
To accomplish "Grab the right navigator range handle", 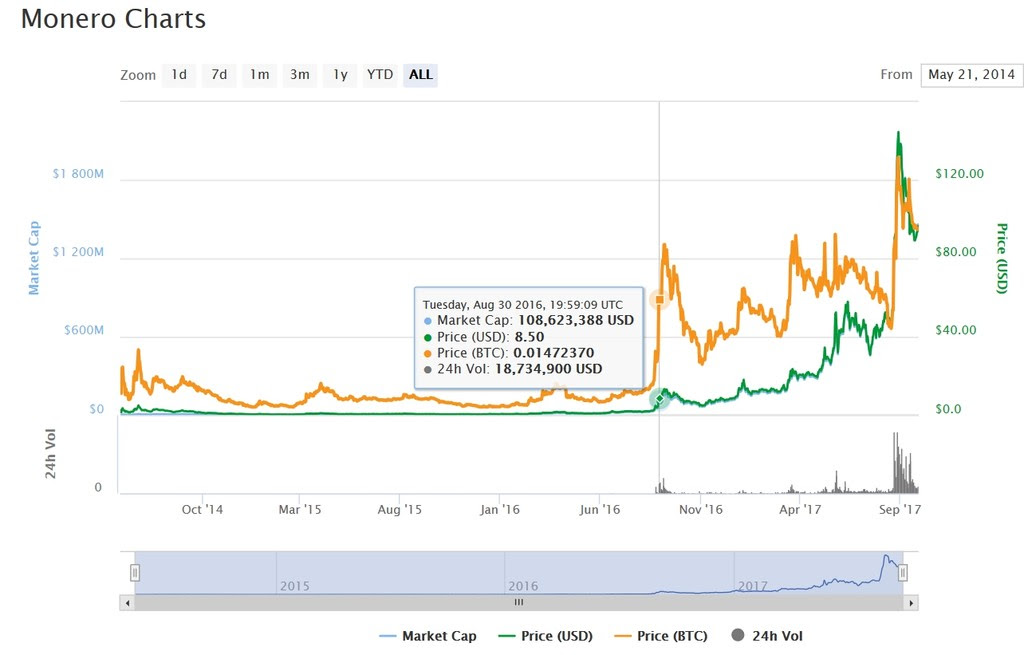I will (x=903, y=573).
